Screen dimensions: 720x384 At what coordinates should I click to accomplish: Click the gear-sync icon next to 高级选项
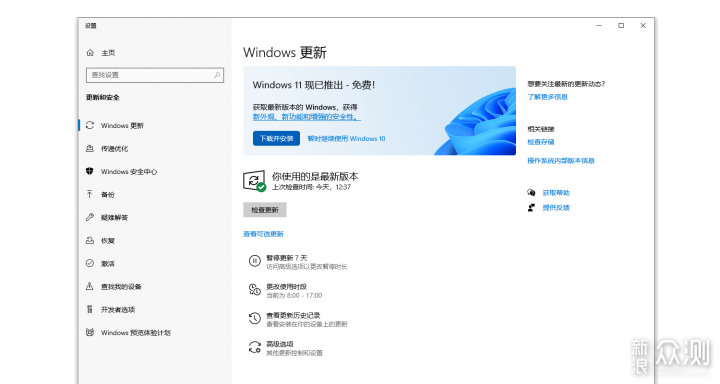coord(255,347)
